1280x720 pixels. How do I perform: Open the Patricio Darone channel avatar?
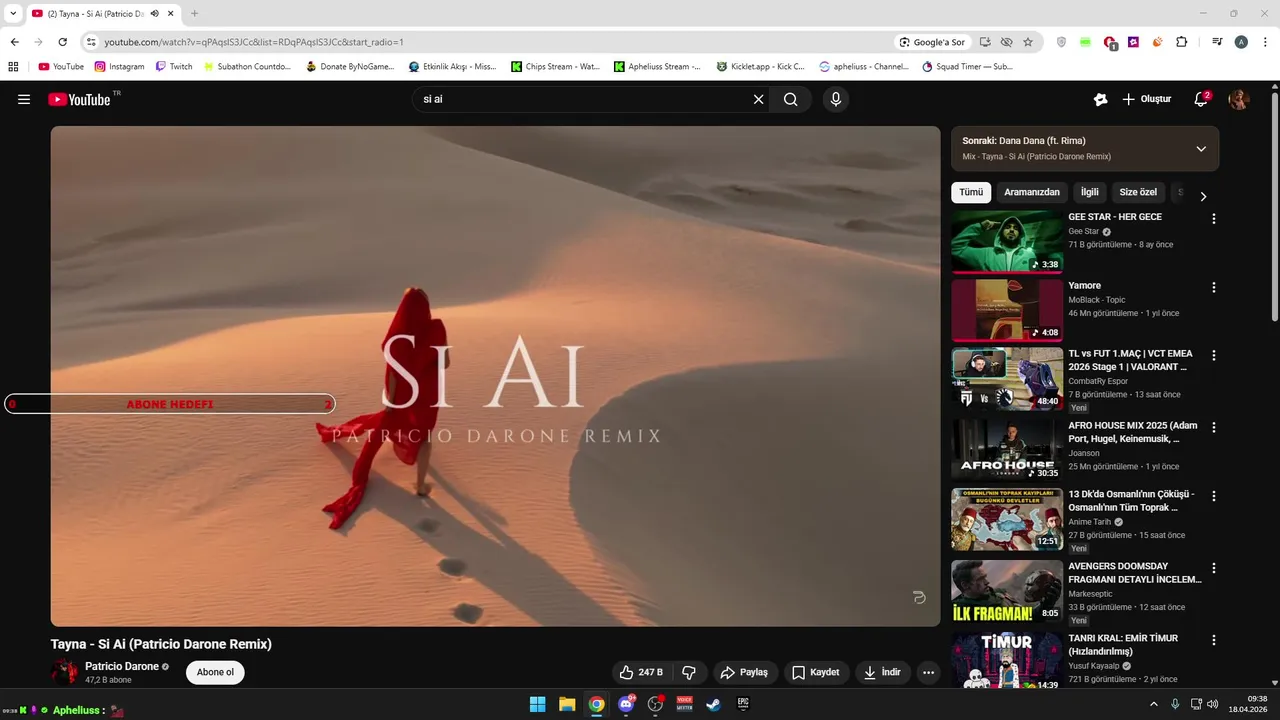click(64, 672)
